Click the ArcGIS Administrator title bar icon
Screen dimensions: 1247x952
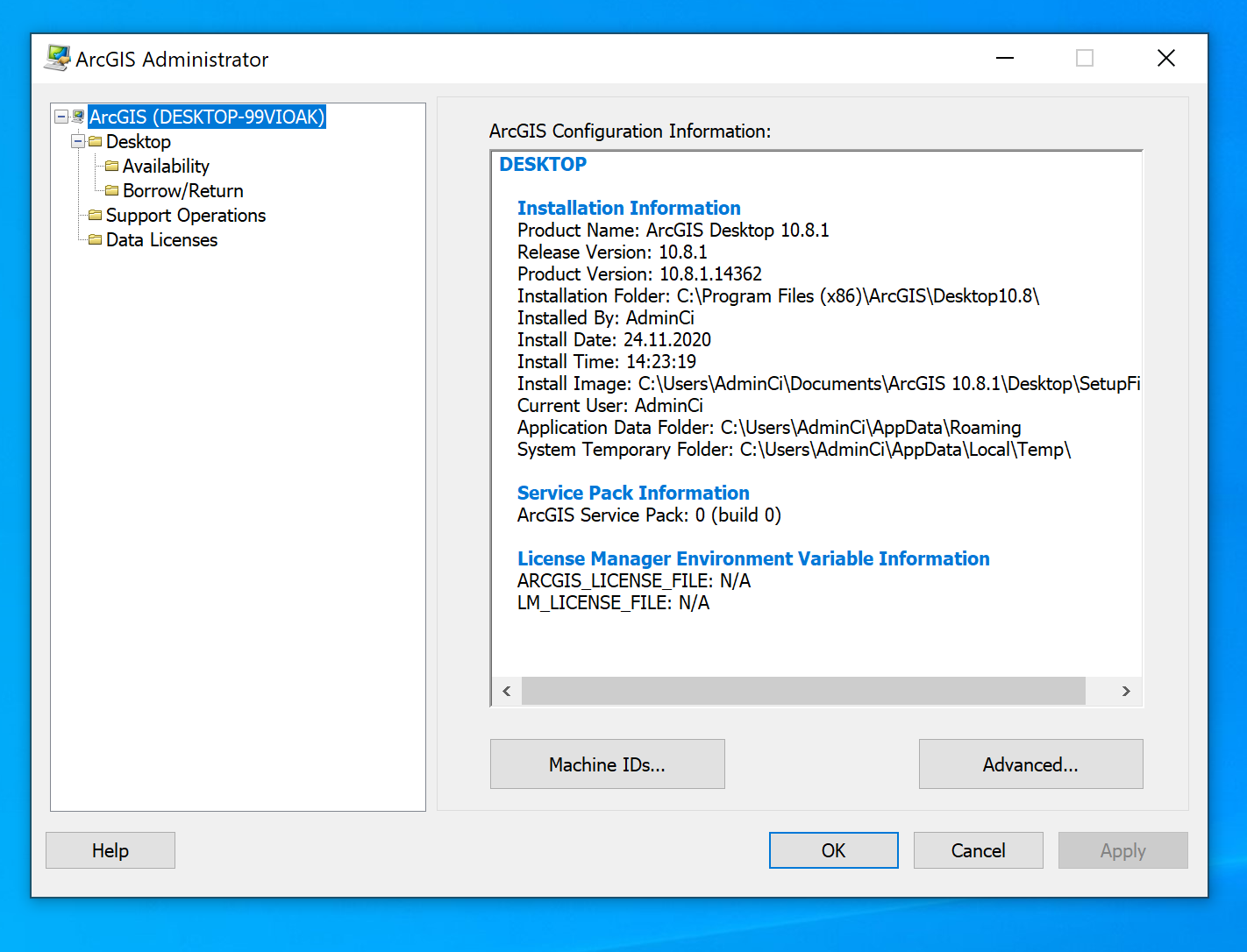(57, 58)
